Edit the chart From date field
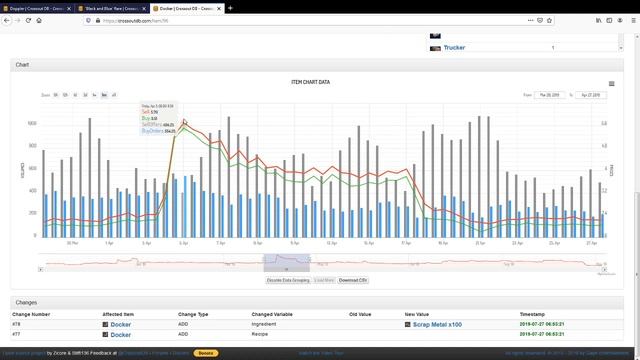 (549, 95)
